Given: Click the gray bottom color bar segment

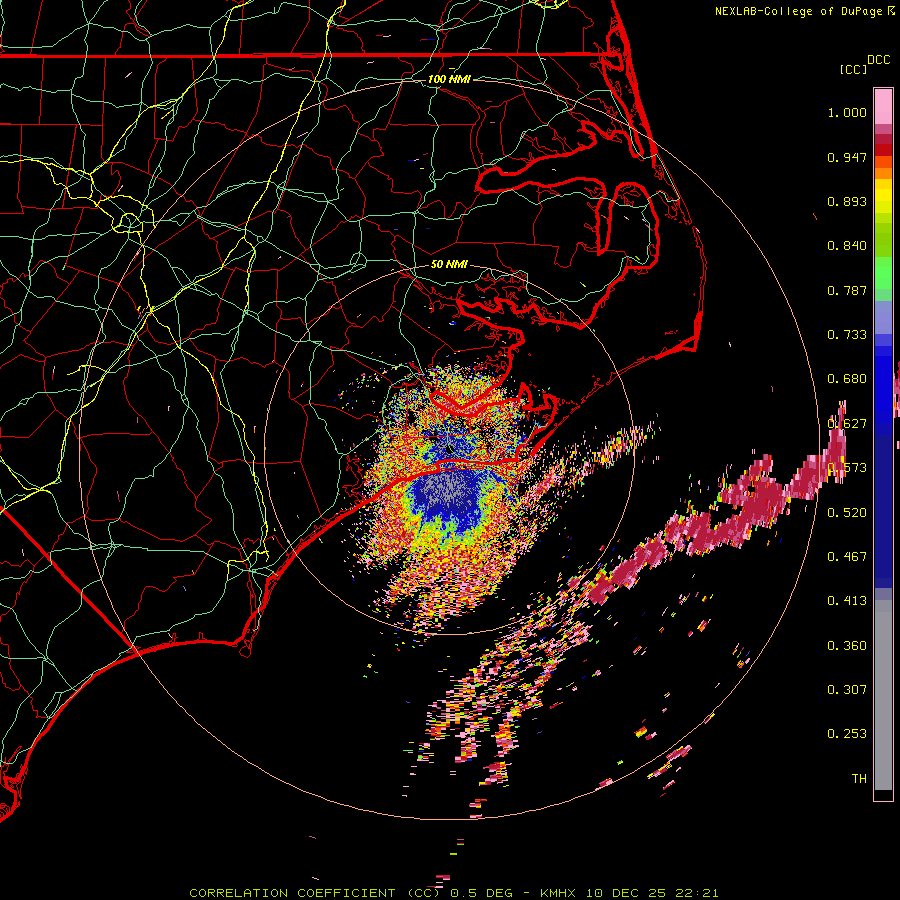Looking at the screenshot, I should click(883, 695).
